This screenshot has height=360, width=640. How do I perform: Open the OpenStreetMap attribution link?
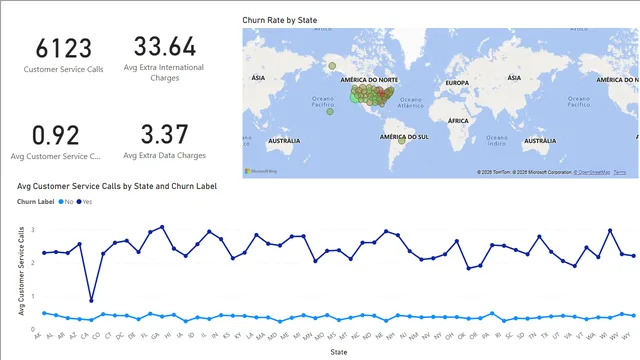point(591,172)
